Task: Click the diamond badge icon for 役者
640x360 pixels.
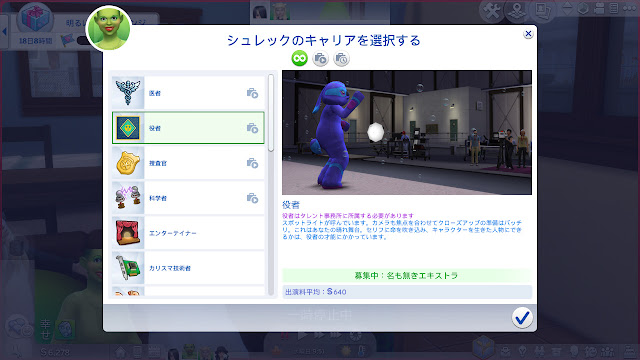Action: click(128, 128)
